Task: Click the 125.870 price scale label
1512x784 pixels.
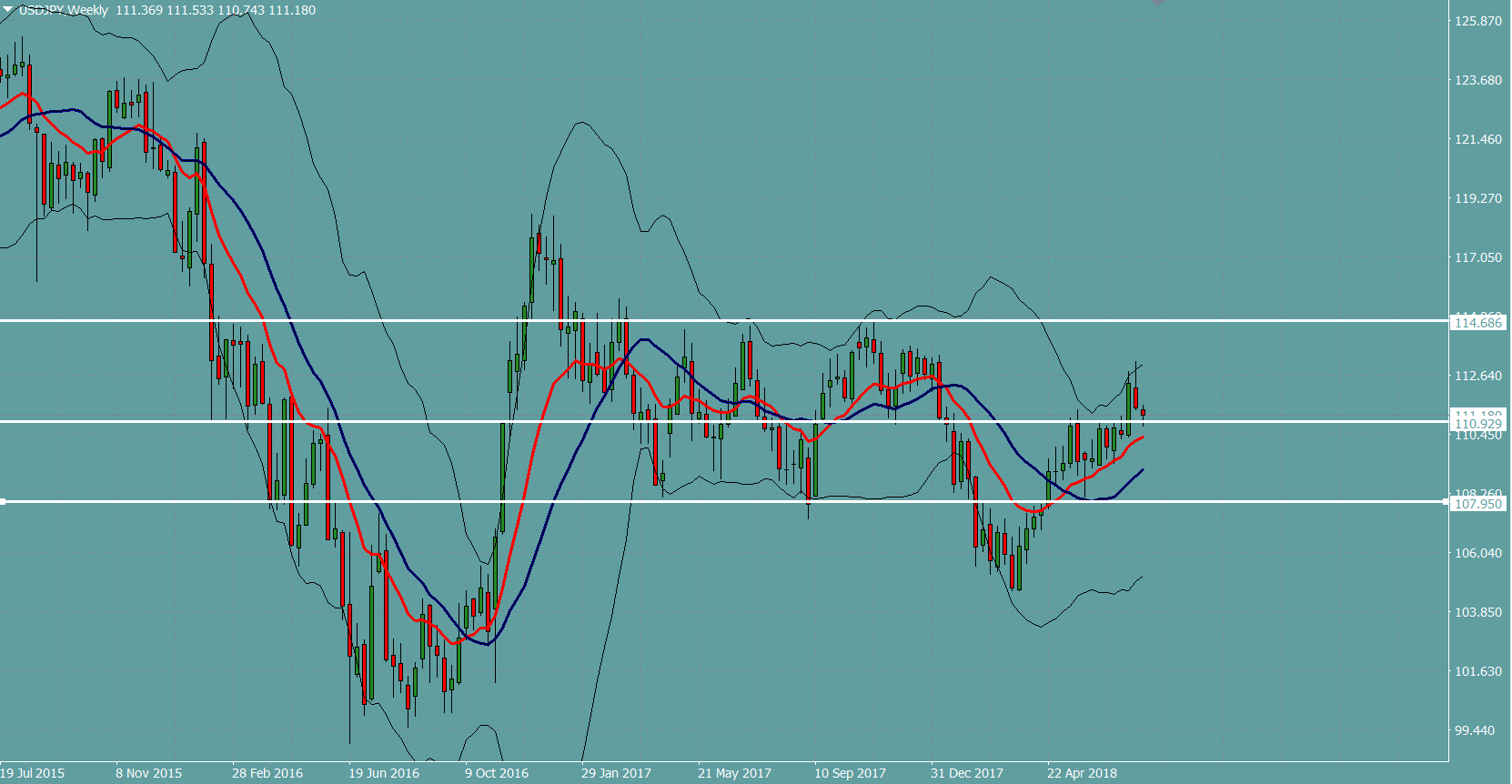Action: click(1478, 21)
